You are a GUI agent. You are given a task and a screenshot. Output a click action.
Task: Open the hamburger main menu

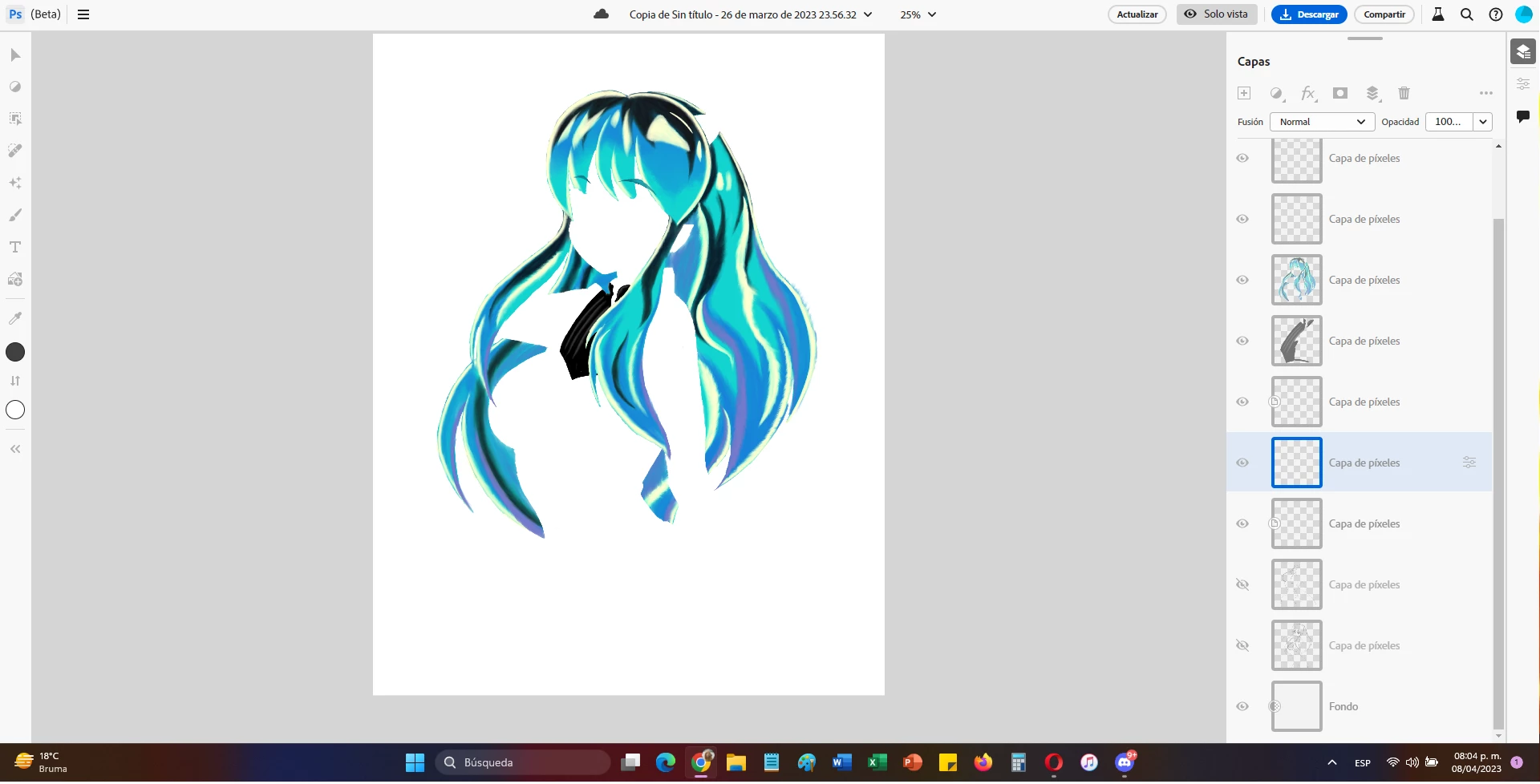click(83, 14)
